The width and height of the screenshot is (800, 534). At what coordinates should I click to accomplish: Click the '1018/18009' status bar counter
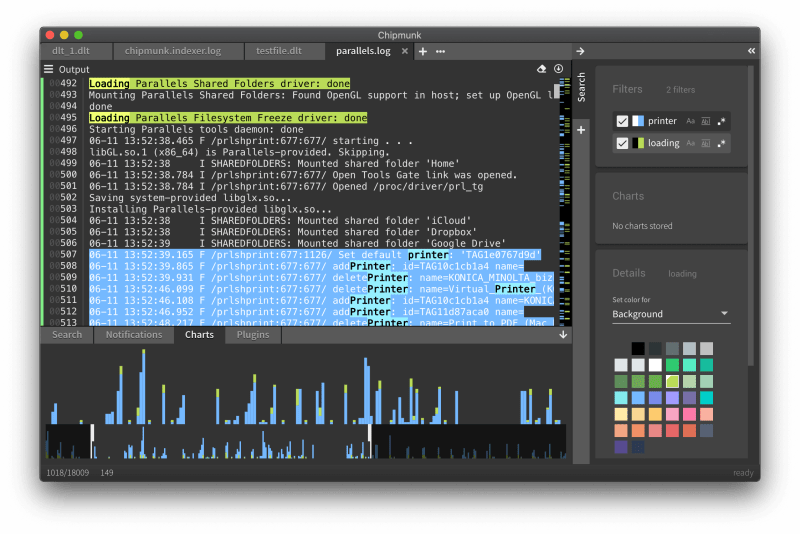click(x=67, y=473)
